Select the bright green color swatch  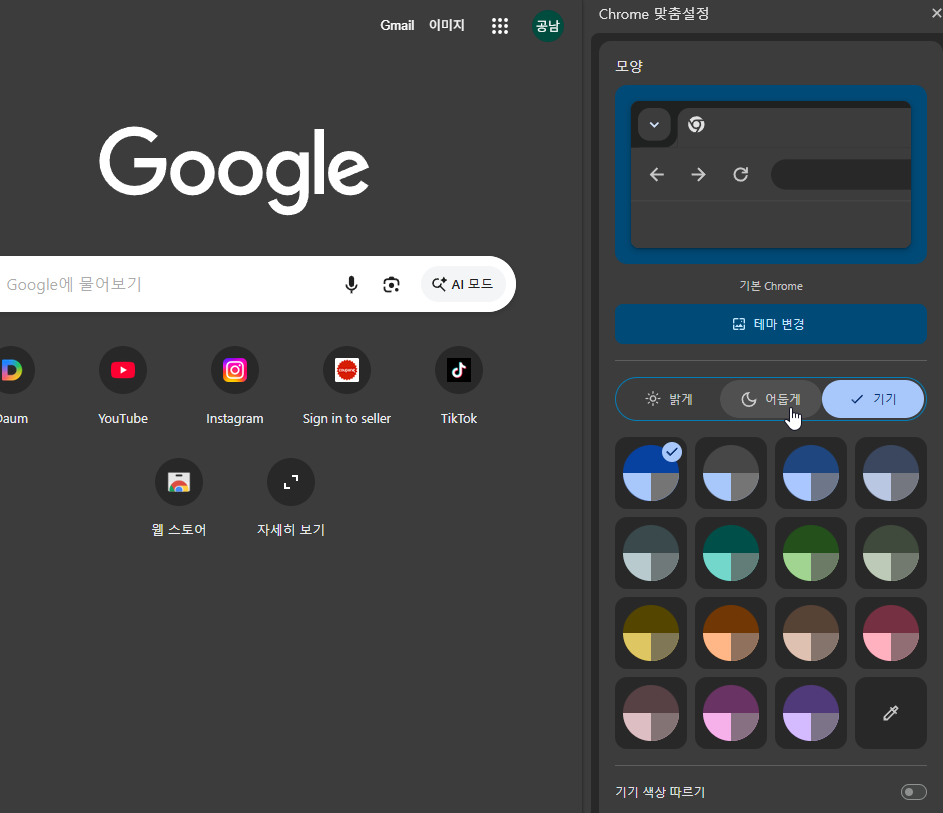[811, 553]
